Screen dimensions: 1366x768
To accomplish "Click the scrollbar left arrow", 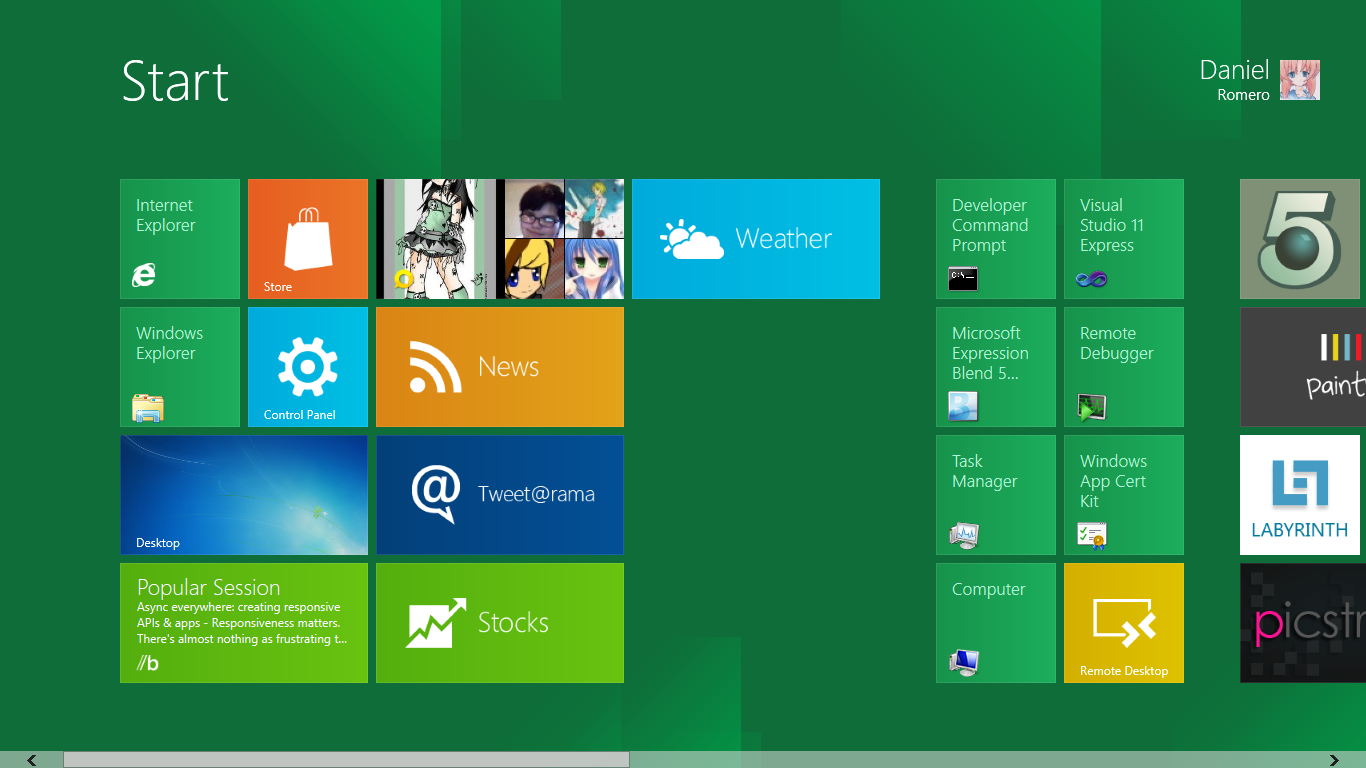I will click(x=32, y=760).
